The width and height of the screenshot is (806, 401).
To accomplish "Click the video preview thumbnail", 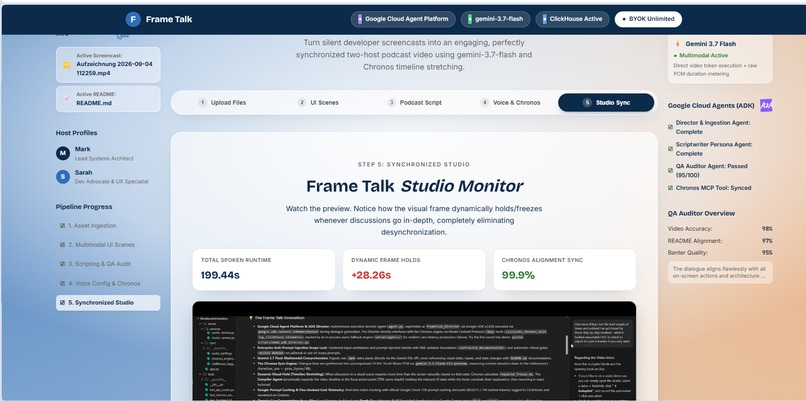I will point(414,351).
